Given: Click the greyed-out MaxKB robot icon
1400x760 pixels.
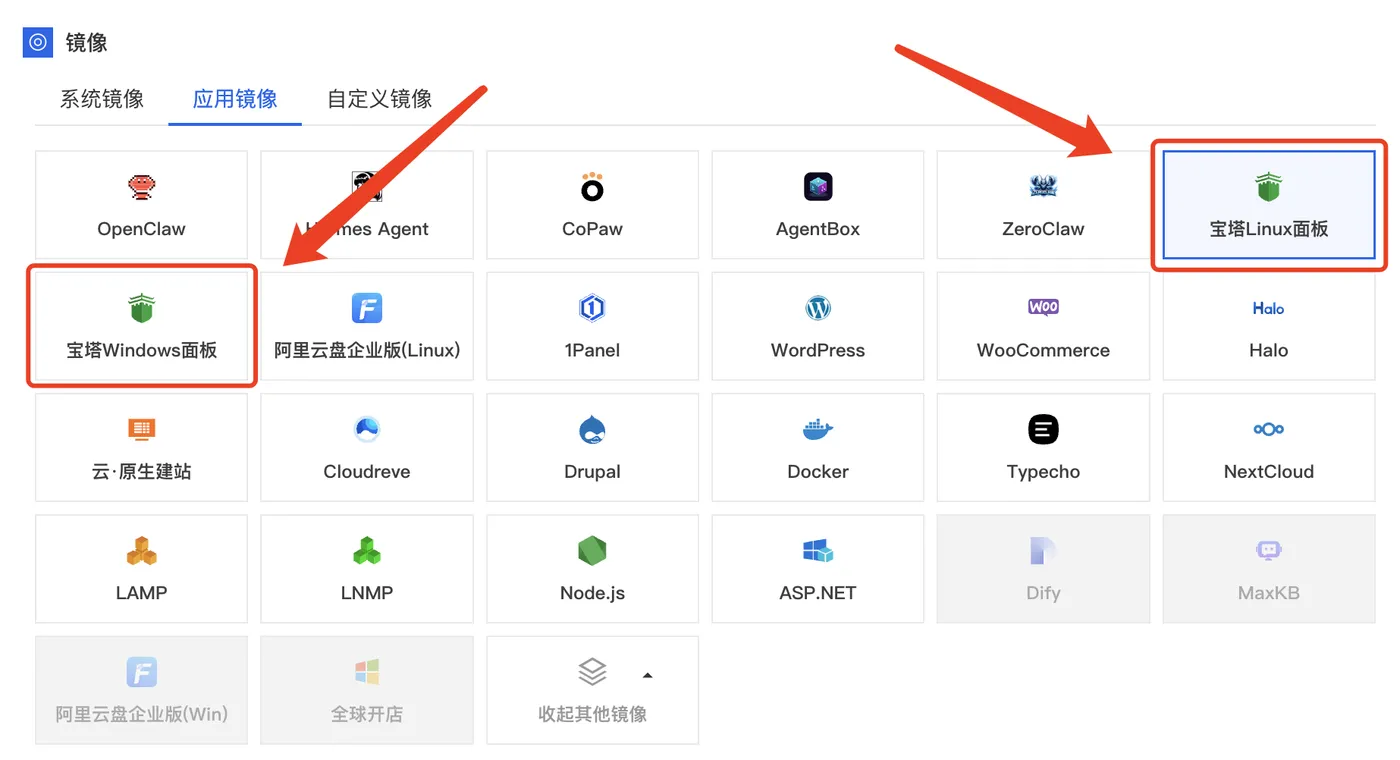Looking at the screenshot, I should [x=1269, y=551].
